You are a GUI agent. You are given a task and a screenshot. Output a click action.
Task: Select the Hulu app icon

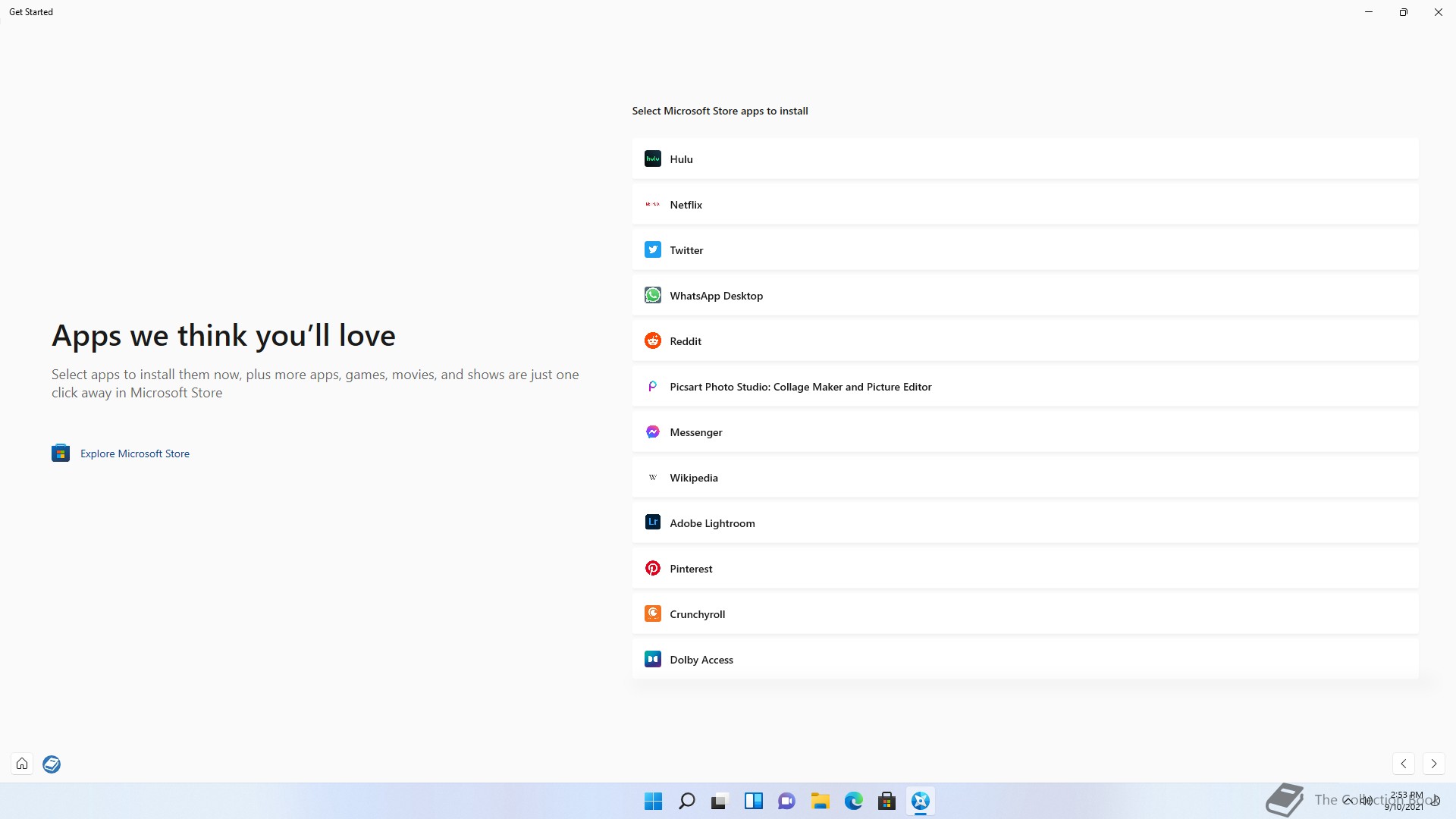652,158
